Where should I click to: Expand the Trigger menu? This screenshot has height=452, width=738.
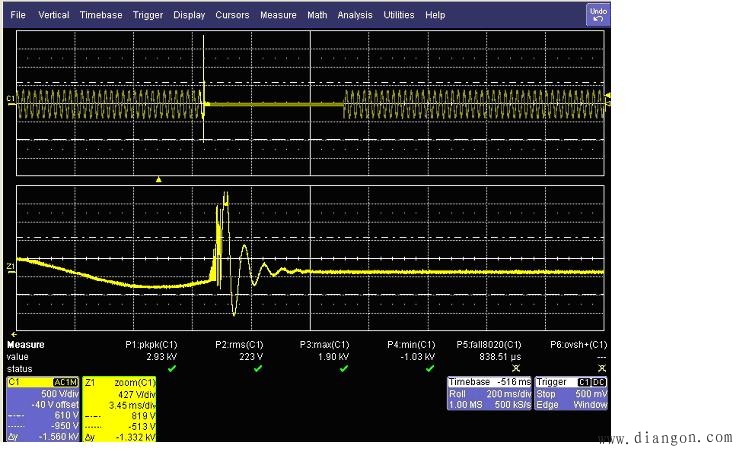148,16
